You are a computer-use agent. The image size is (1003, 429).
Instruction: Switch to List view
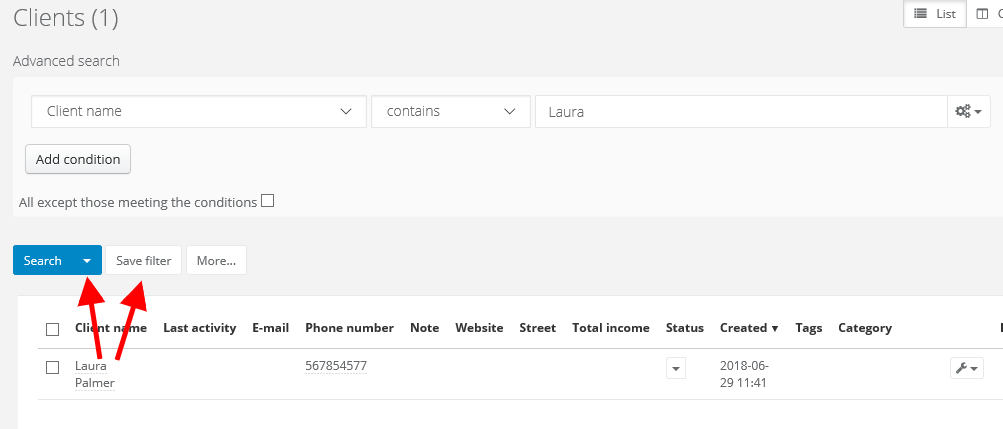pyautogui.click(x=934, y=14)
